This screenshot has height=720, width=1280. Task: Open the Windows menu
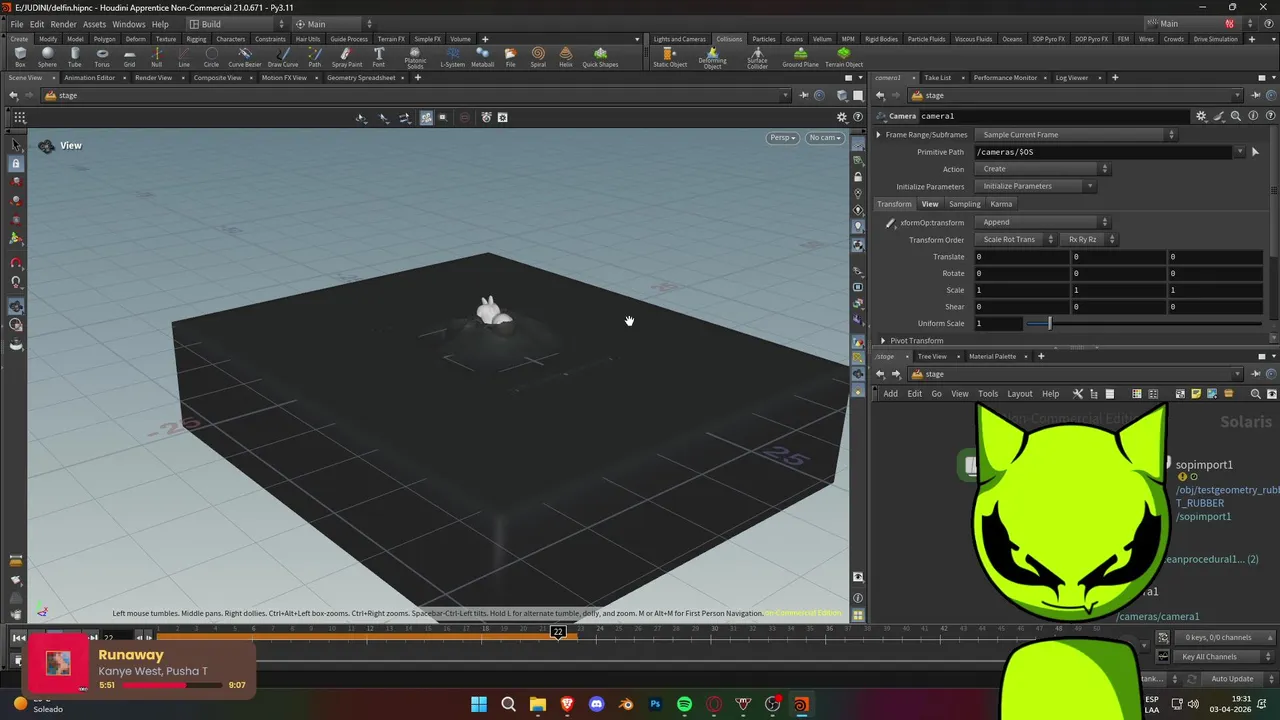point(128,24)
